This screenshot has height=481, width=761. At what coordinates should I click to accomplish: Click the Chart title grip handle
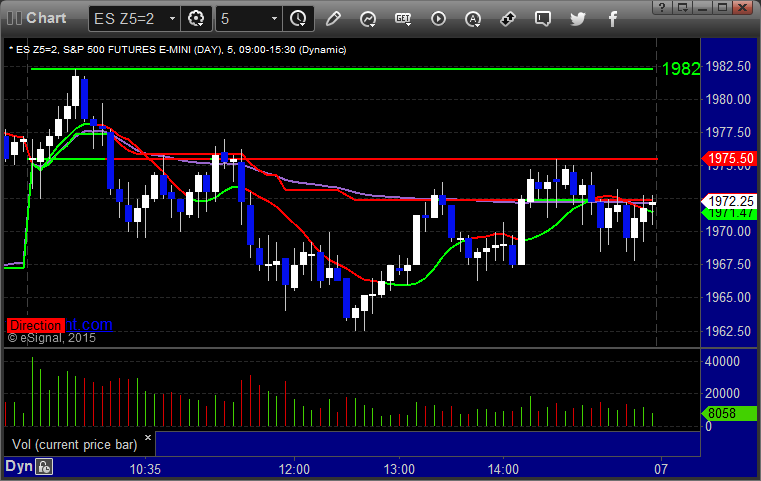pyautogui.click(x=14, y=18)
